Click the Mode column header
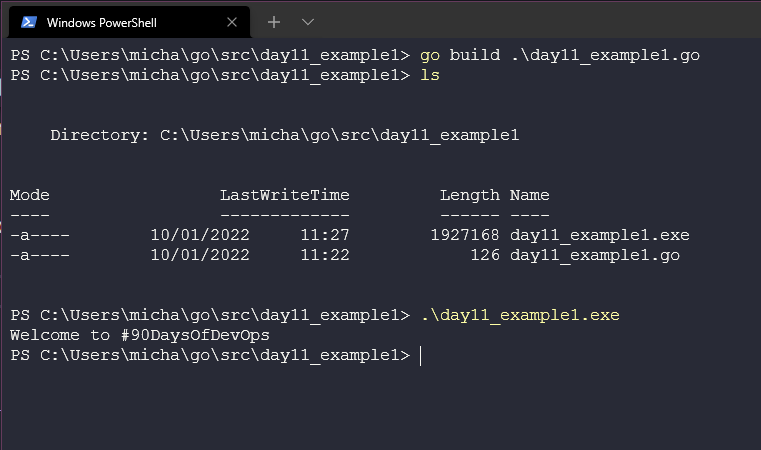The height and width of the screenshot is (450, 761). [x=30, y=195]
